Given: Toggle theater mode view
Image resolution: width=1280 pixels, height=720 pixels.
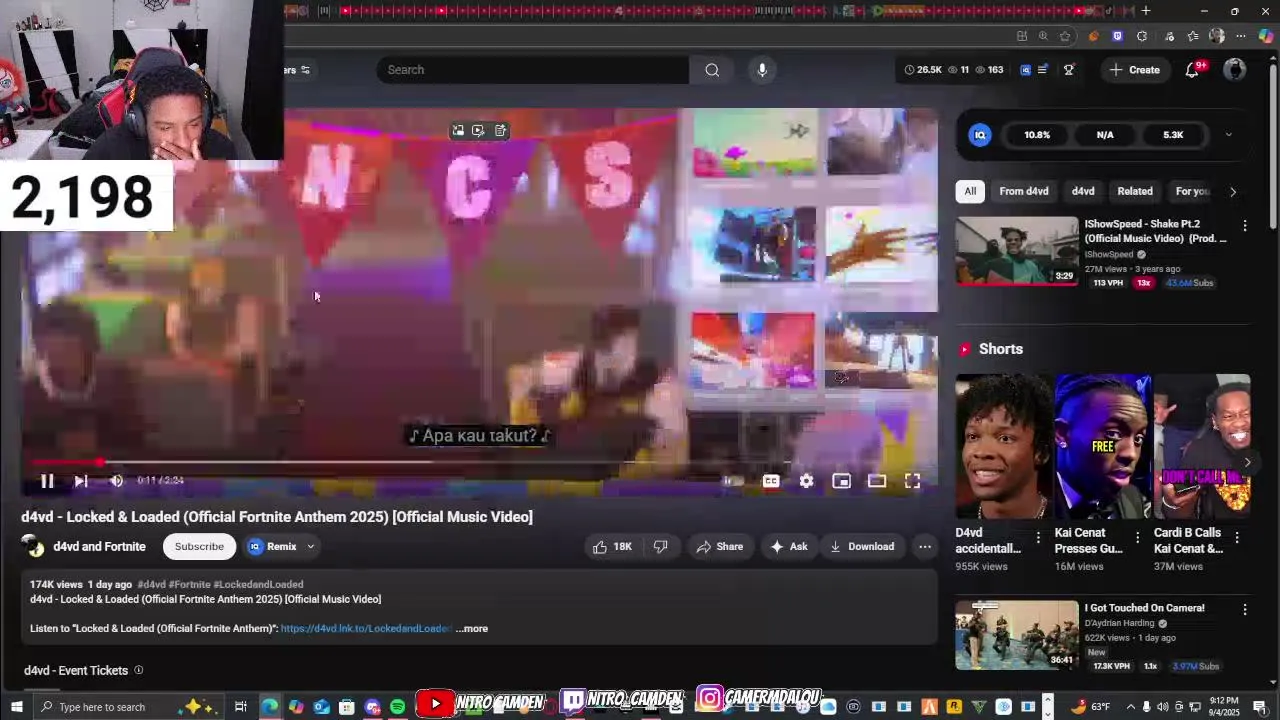Looking at the screenshot, I should coord(877,481).
